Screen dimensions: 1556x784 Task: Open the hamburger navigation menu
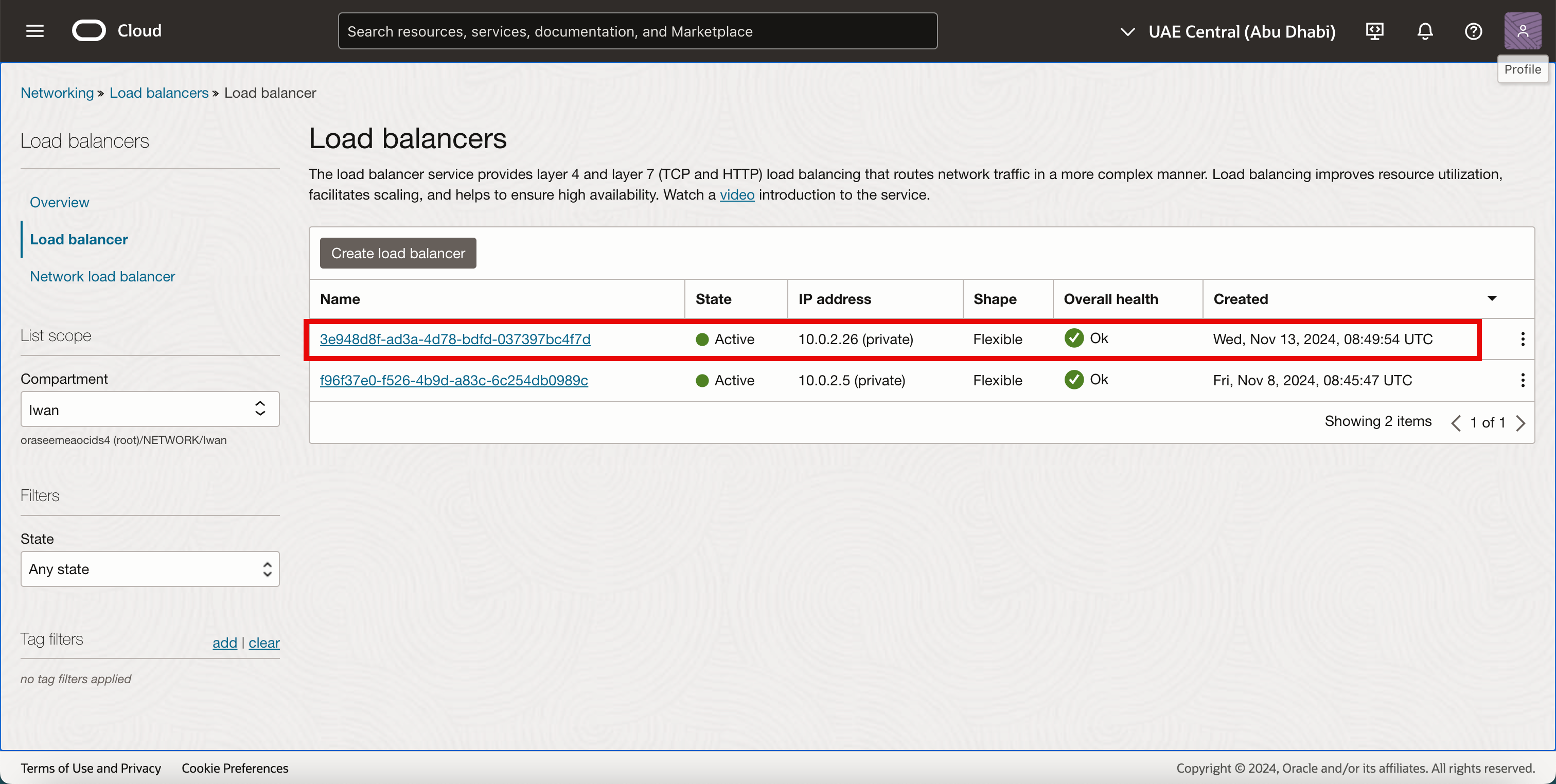pyautogui.click(x=35, y=31)
